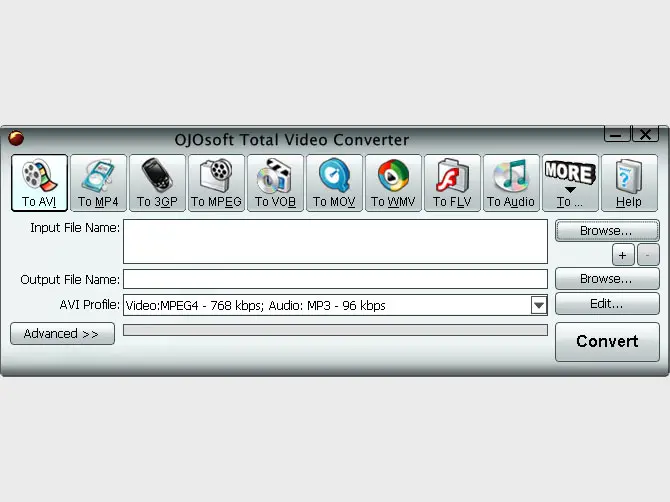The width and height of the screenshot is (670, 502).
Task: Open the Help book icon
Action: (x=629, y=183)
